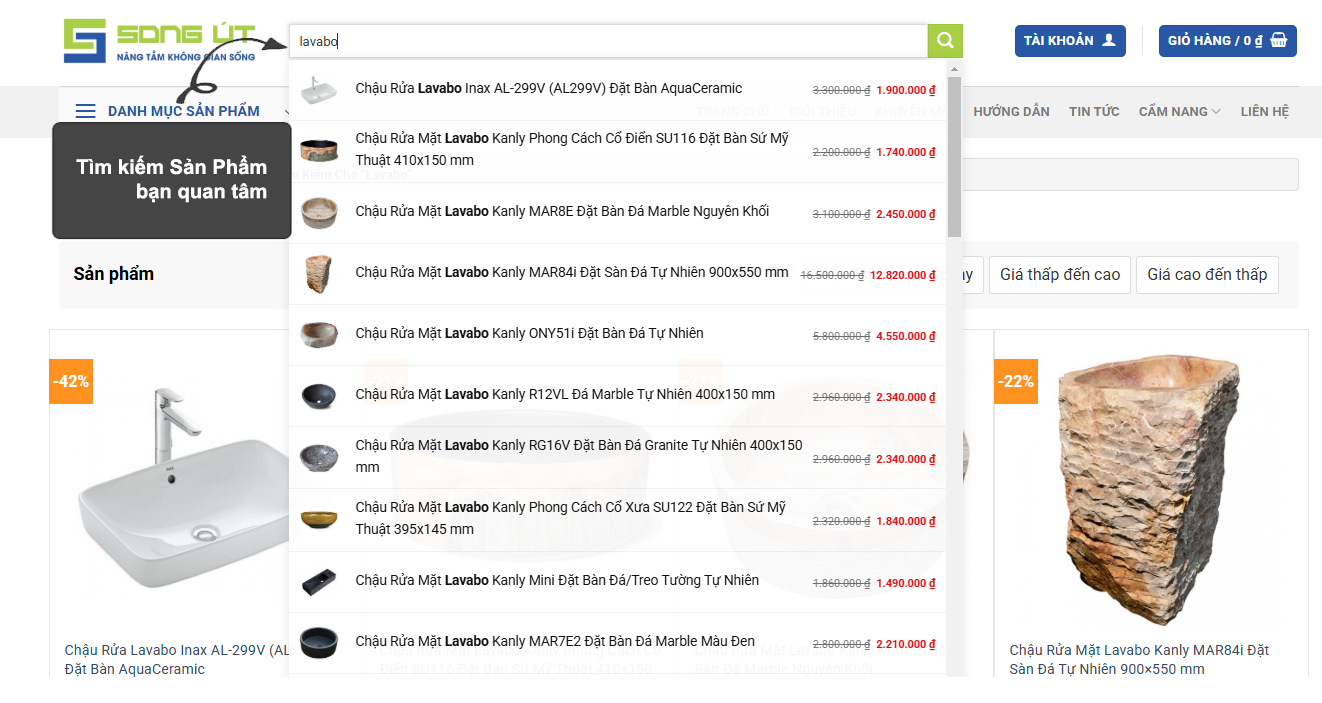Open the Liên Hệ contact page
The image size is (1322, 703).
coord(1264,111)
